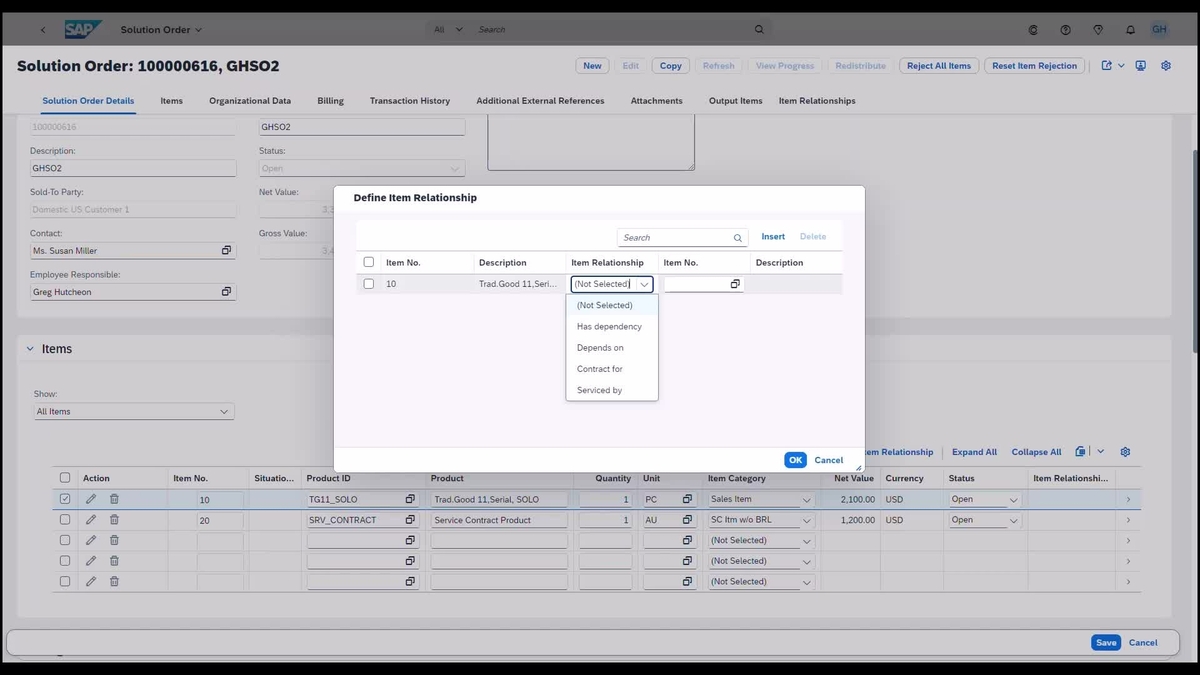Image resolution: width=1200 pixels, height=675 pixels.
Task: Delete item 20 using its trash icon
Action: (x=115, y=519)
